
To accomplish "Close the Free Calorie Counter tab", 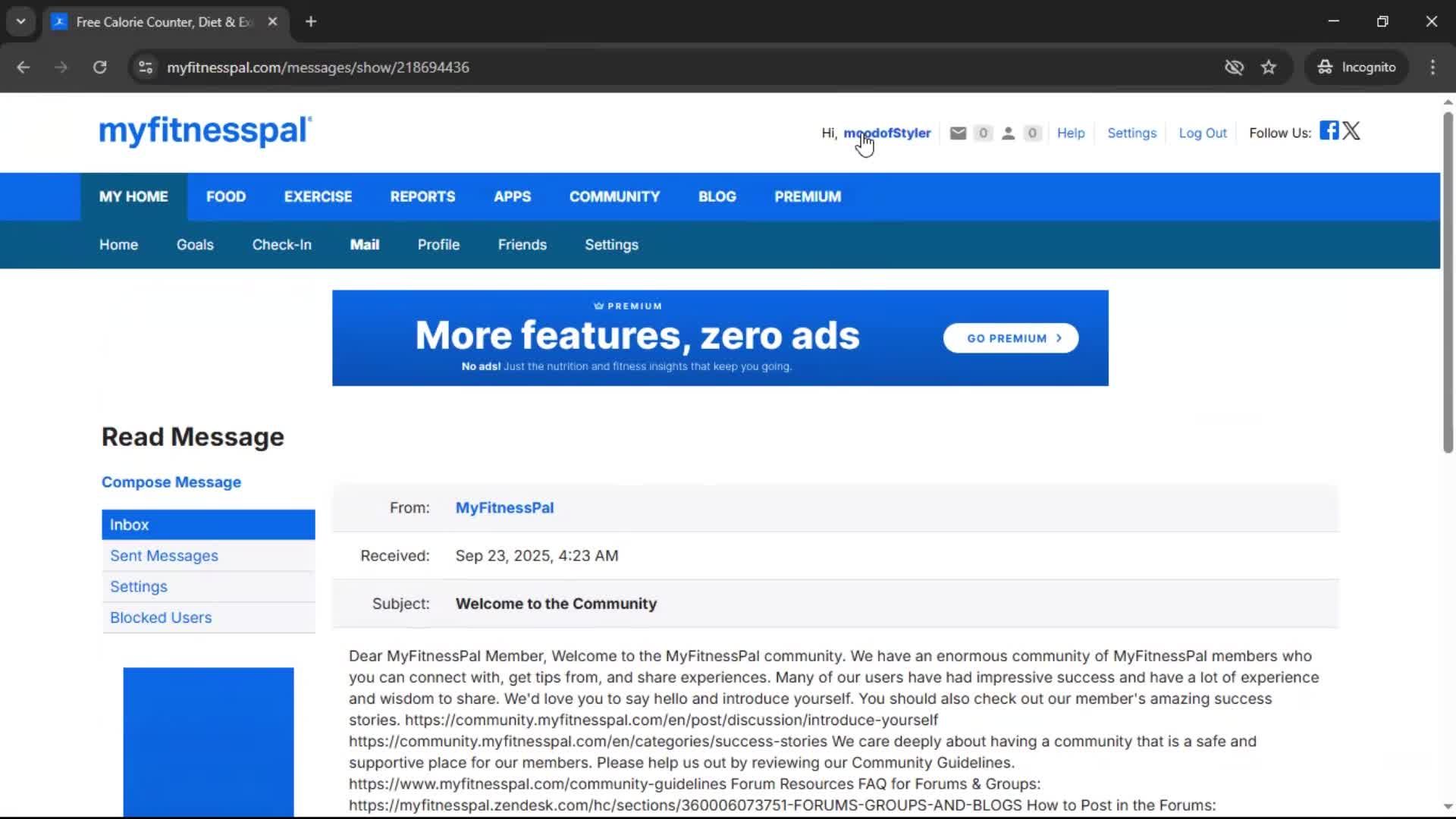I will pos(272,21).
